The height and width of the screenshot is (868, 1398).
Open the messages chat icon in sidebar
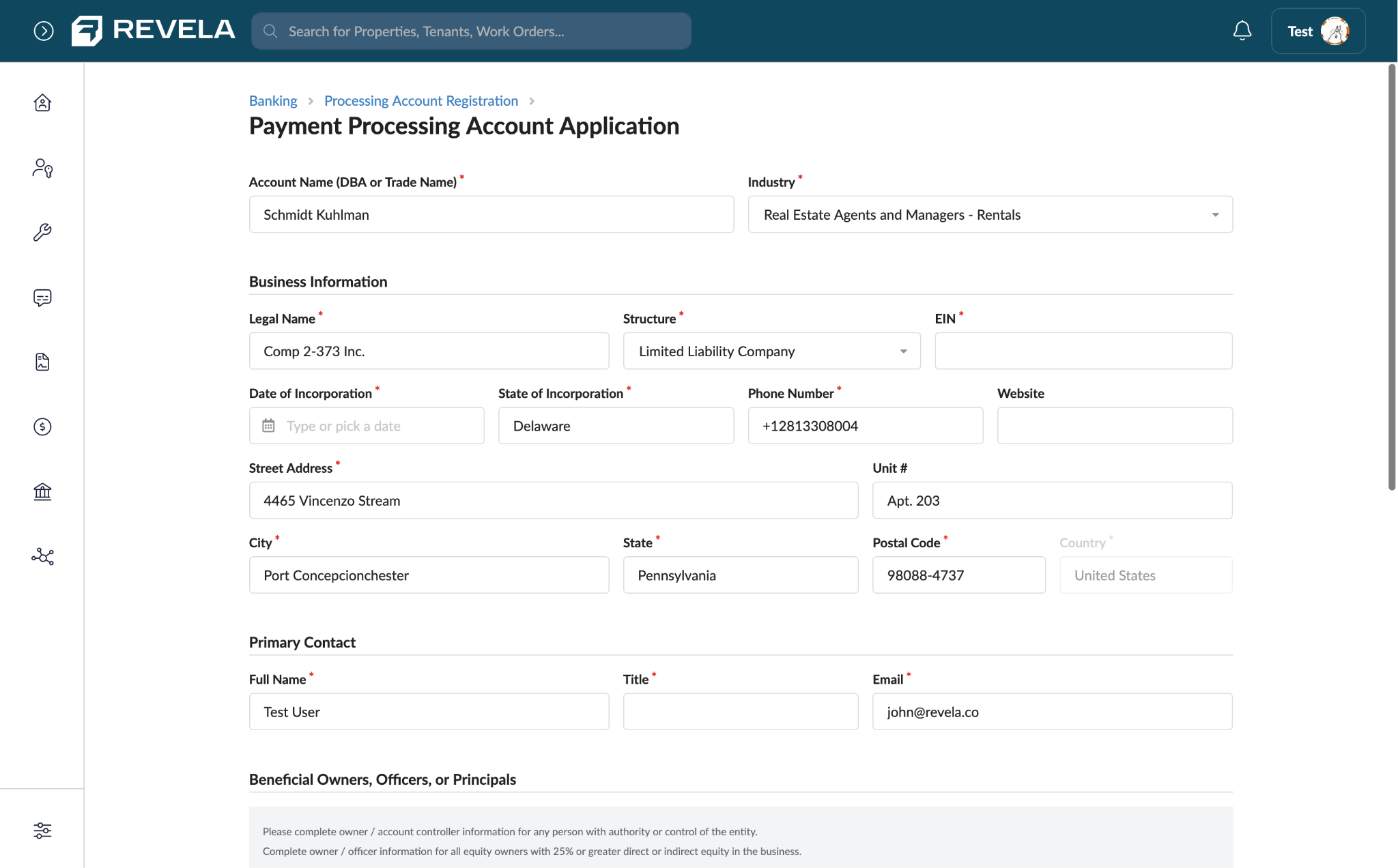[42, 298]
